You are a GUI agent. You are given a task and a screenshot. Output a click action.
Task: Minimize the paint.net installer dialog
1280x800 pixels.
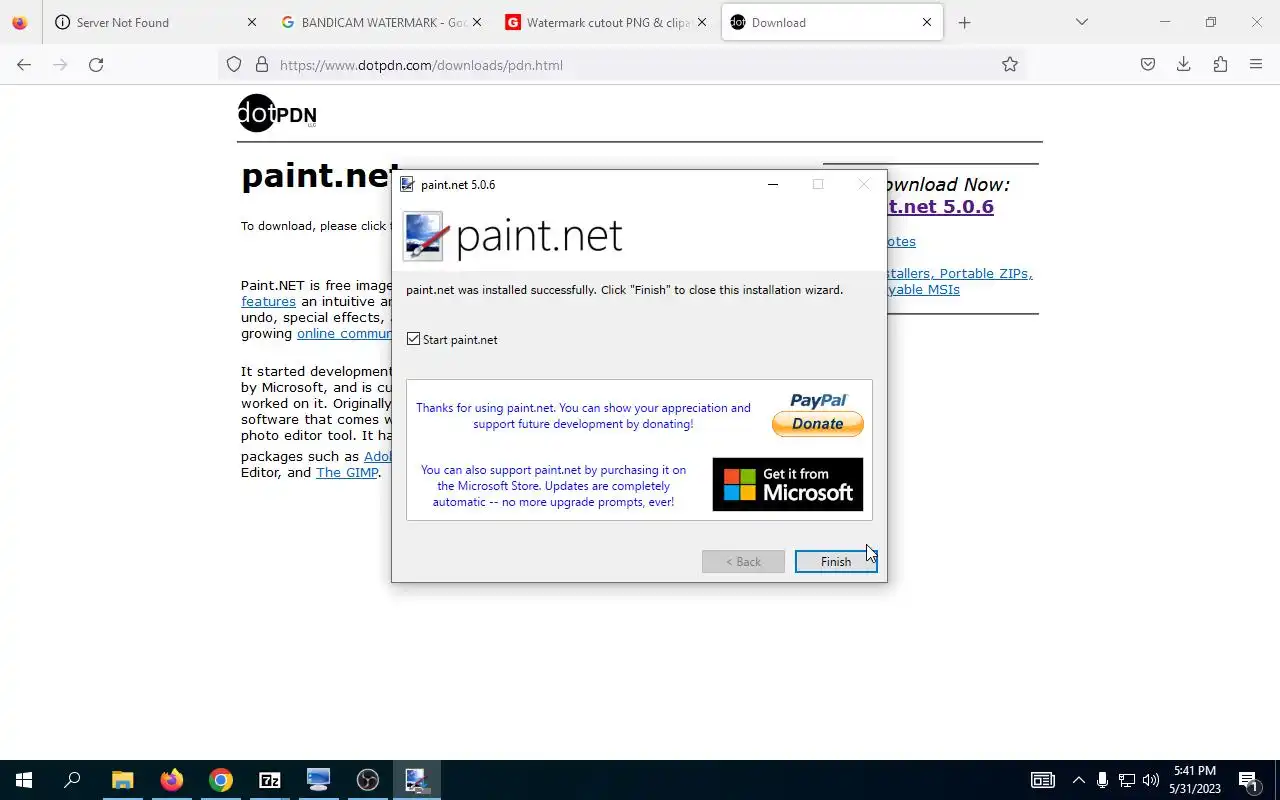pyautogui.click(x=772, y=184)
